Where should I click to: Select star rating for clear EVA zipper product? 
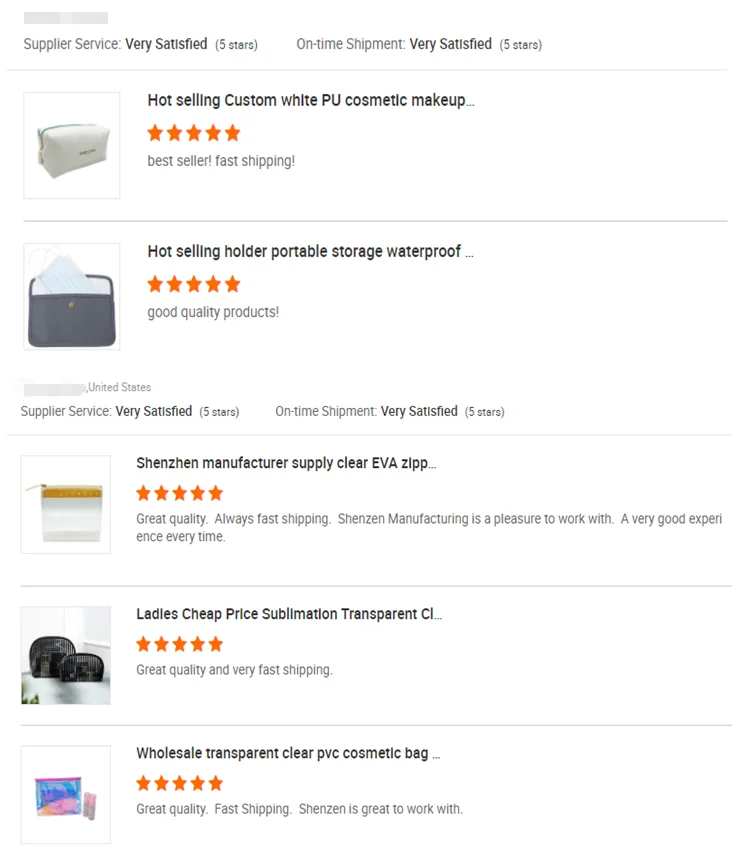179,493
